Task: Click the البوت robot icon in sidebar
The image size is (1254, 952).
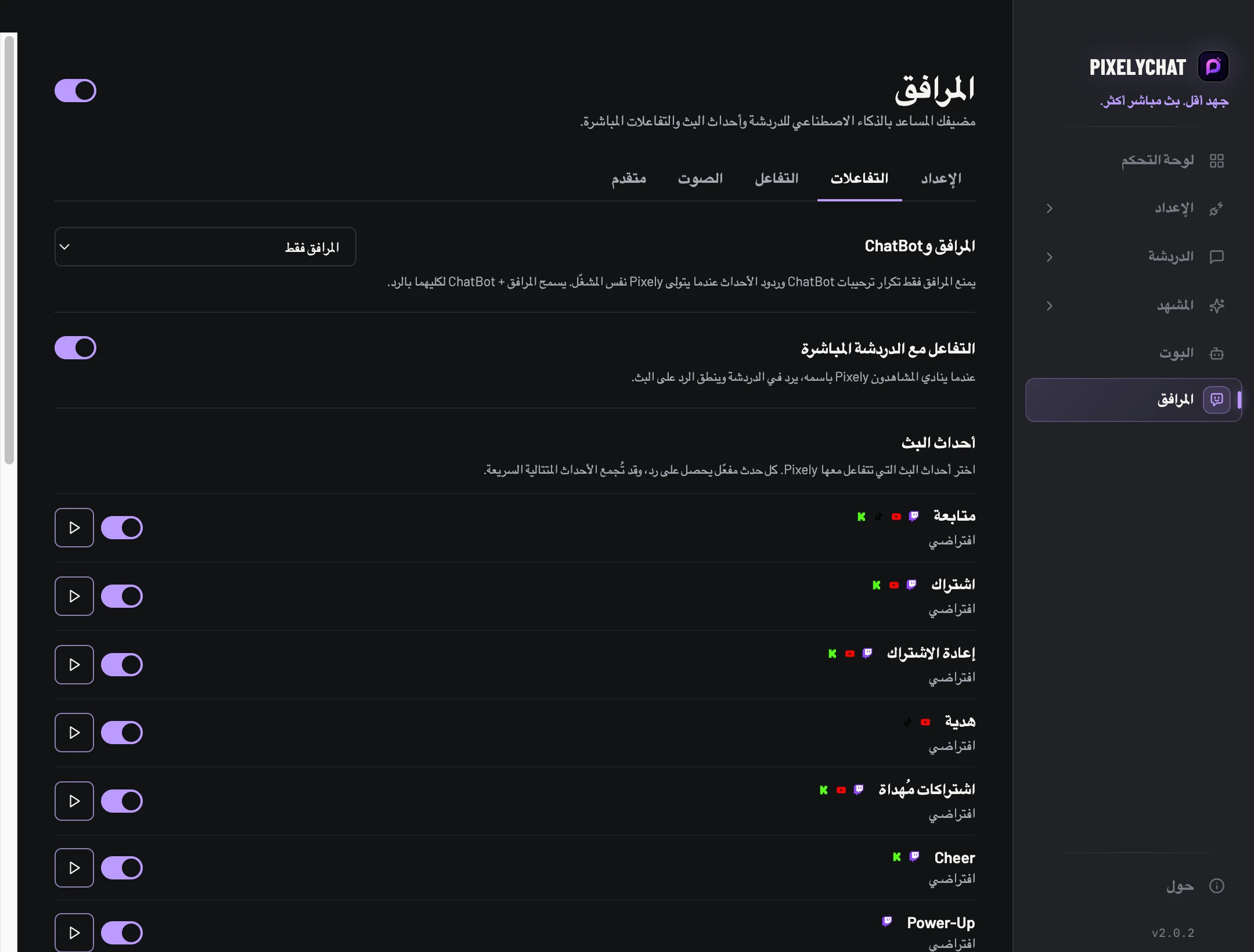Action: pos(1217,354)
